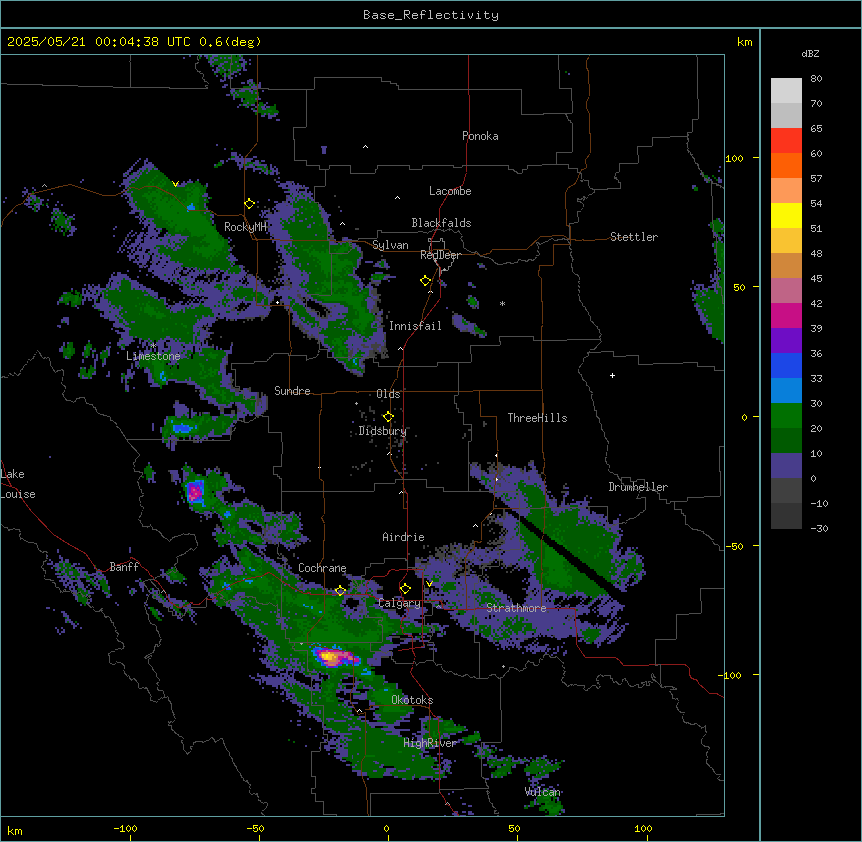Click the magenta storm cell northwest of Cochrane

point(195,492)
